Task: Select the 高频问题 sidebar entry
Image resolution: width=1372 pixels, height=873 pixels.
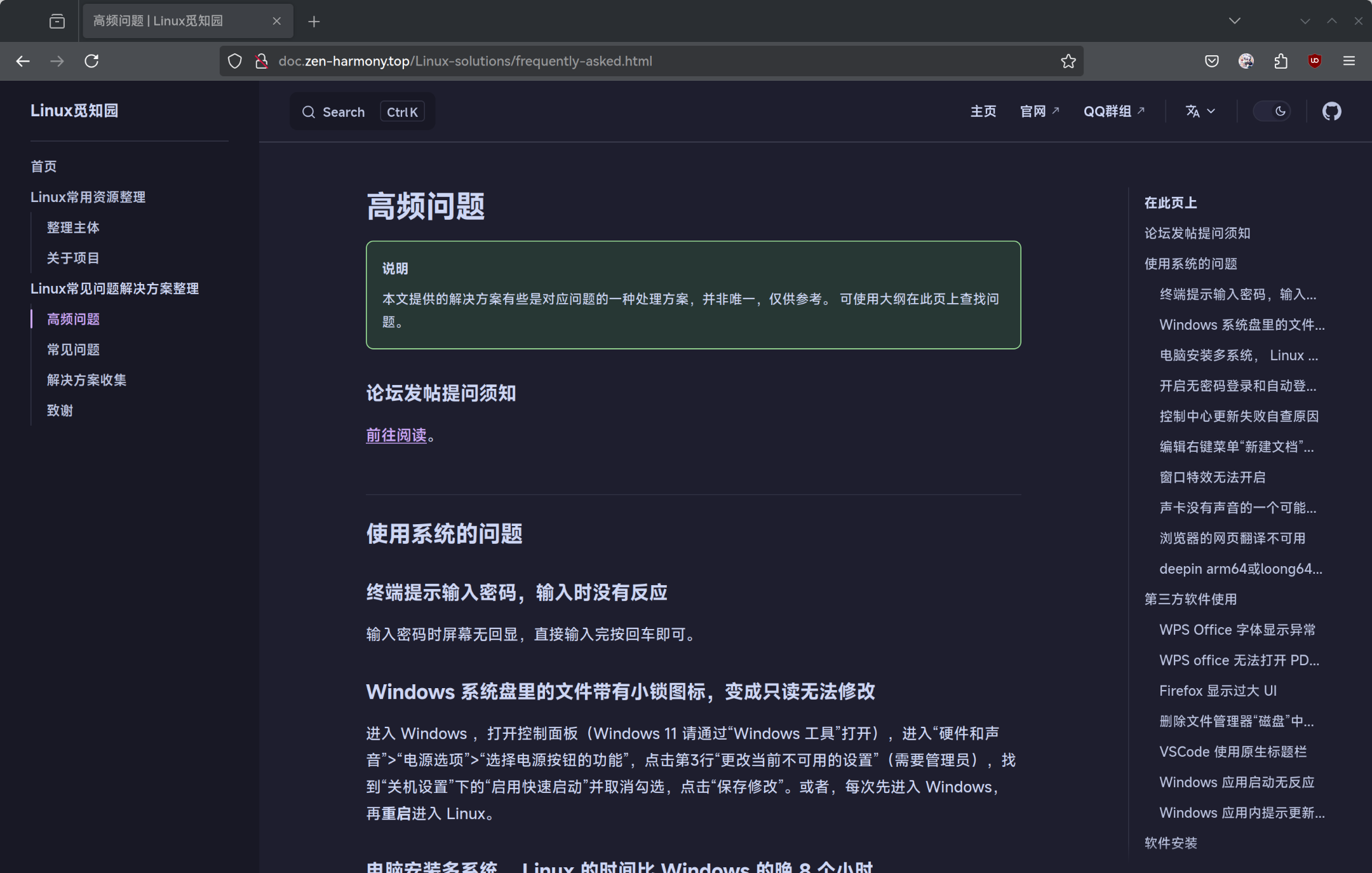Action: pyautogui.click(x=73, y=319)
